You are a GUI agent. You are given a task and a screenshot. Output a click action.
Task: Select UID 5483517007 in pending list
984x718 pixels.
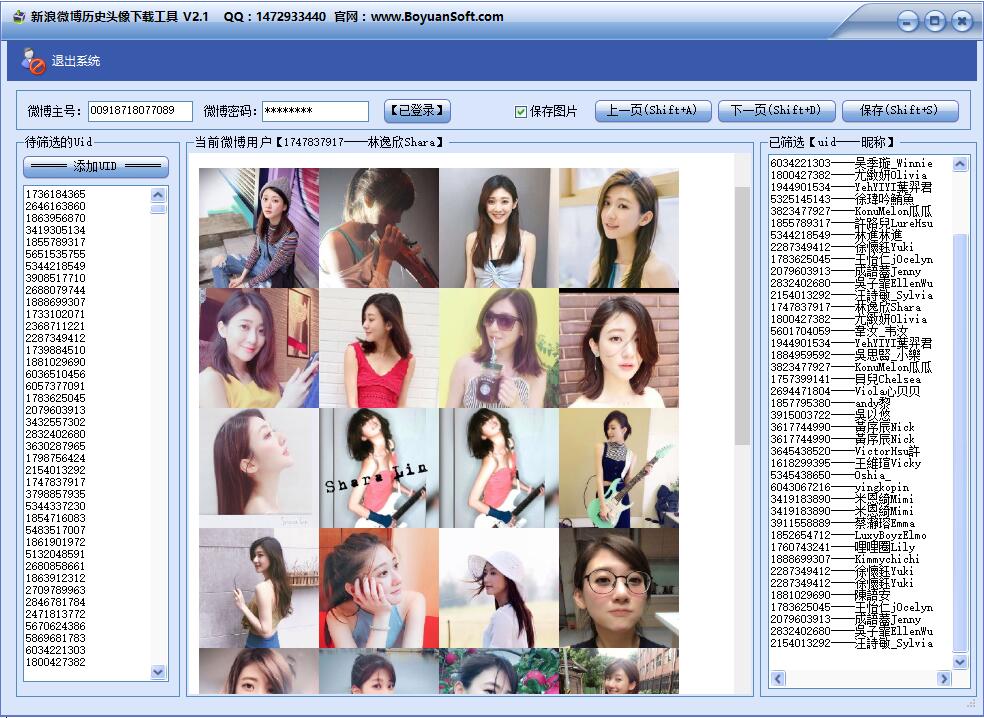[x=55, y=530]
